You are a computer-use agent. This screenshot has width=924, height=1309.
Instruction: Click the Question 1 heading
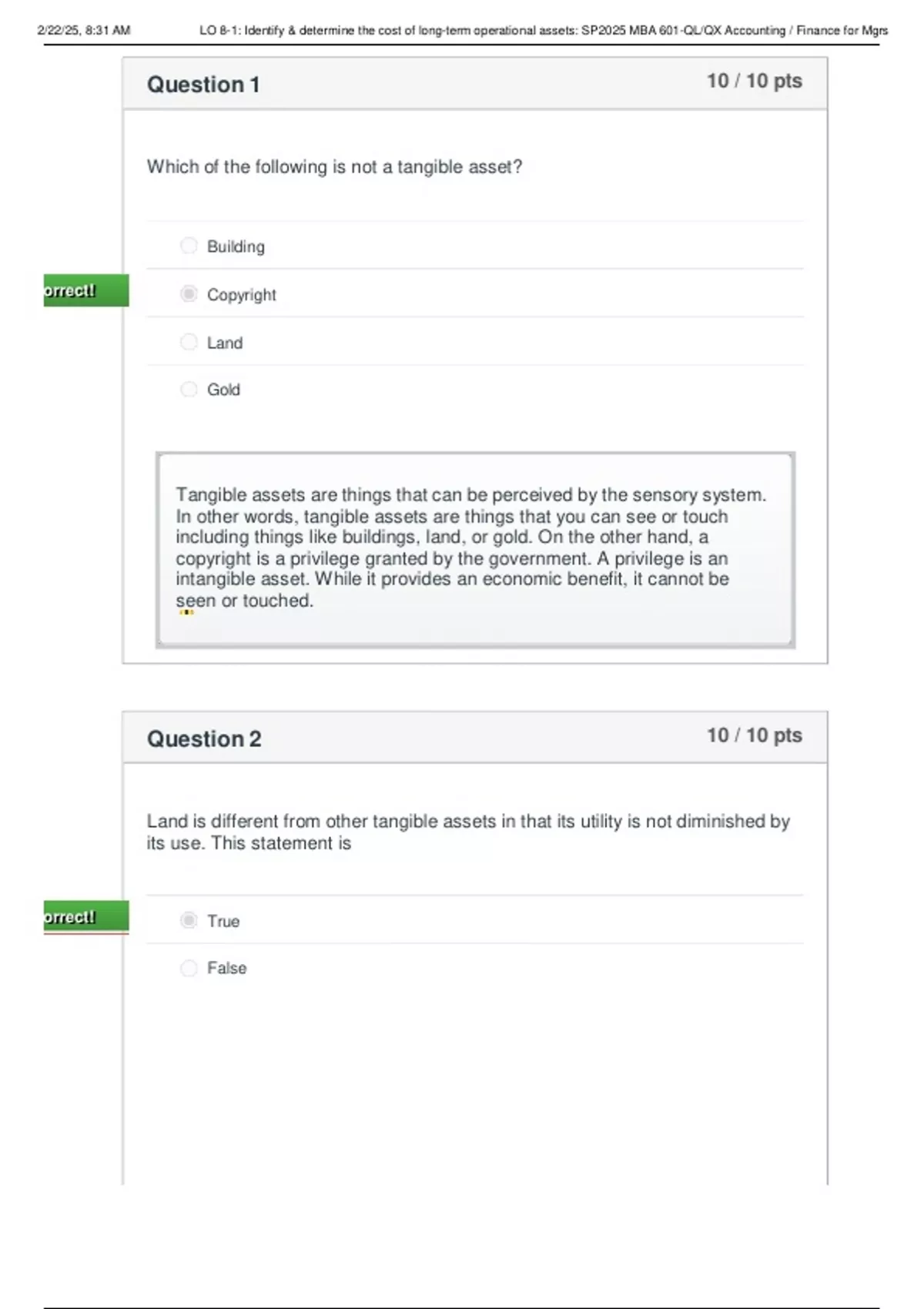point(203,84)
